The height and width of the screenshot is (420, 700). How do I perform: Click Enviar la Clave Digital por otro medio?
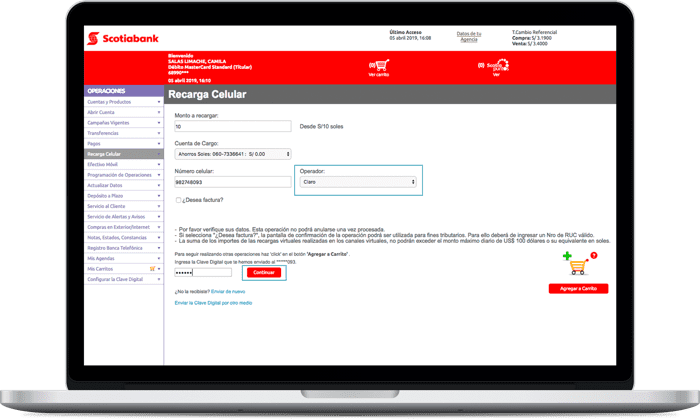coord(213,303)
